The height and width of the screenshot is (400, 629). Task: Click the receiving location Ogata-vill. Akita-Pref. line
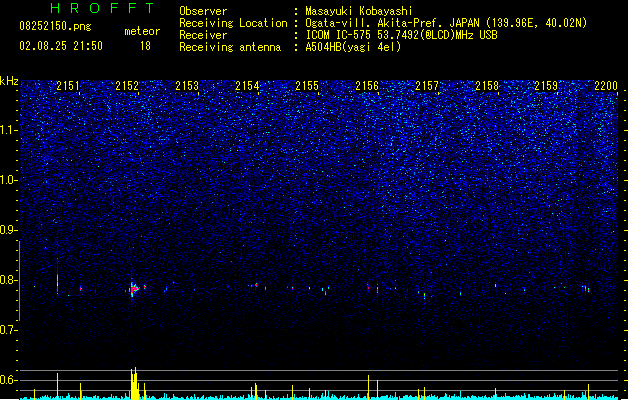point(446,23)
